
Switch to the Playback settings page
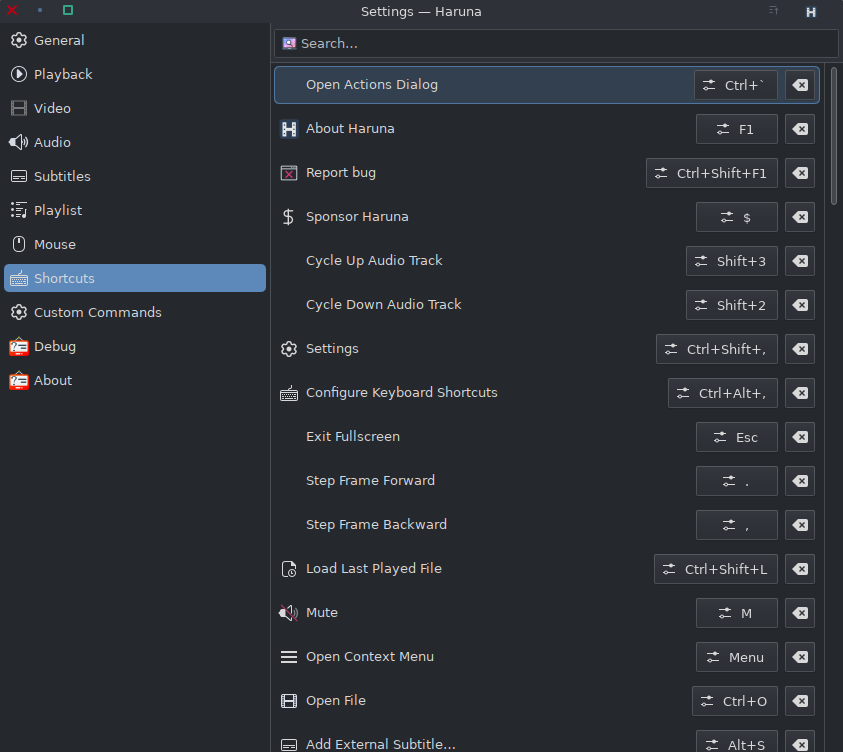tap(63, 75)
